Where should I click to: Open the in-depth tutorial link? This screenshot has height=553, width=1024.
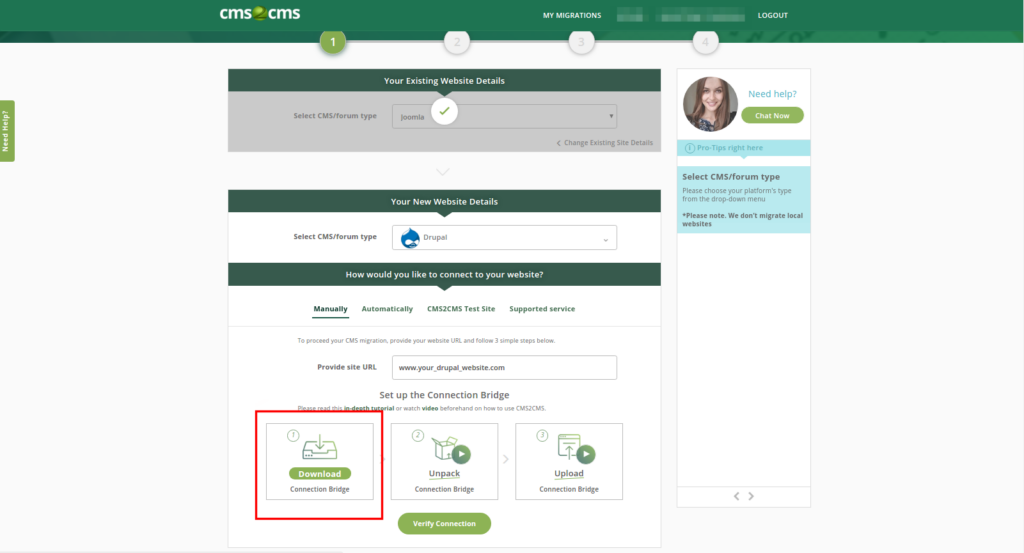click(369, 409)
